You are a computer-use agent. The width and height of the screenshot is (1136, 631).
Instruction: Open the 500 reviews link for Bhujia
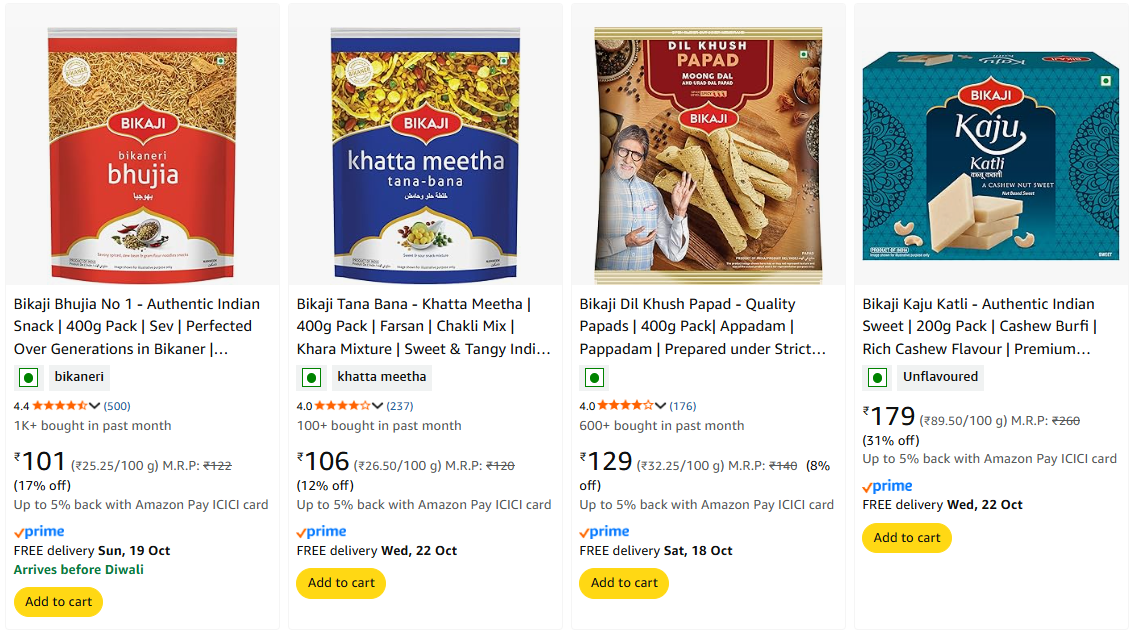(117, 406)
